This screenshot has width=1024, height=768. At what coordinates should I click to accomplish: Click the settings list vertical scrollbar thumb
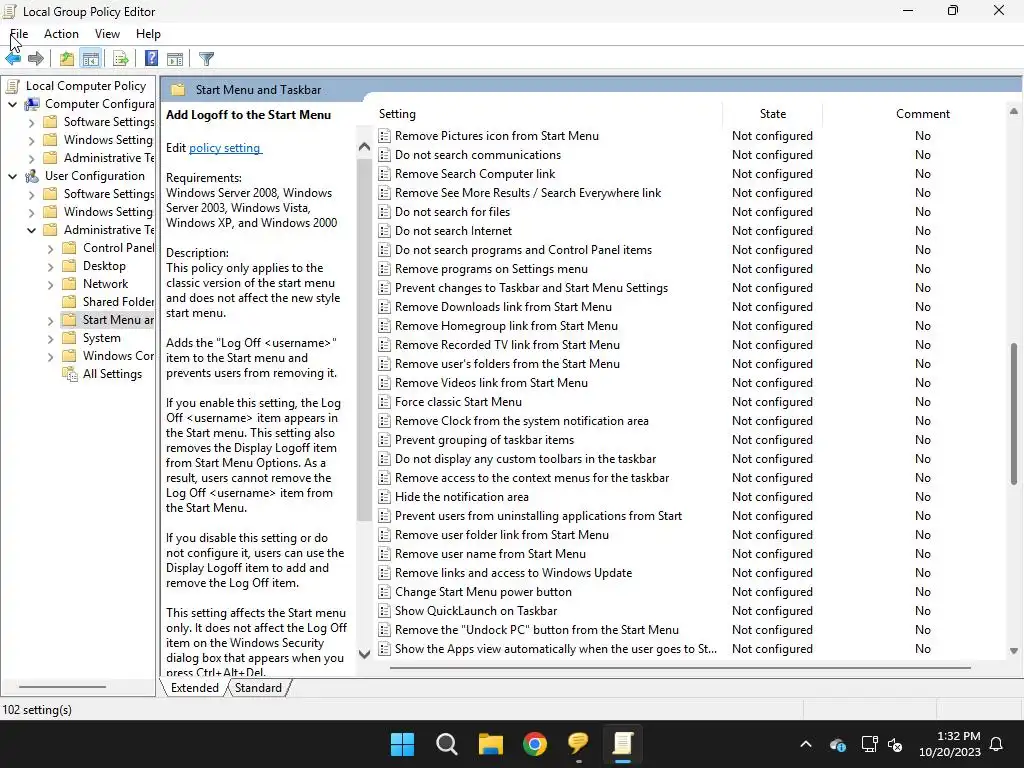(1014, 414)
